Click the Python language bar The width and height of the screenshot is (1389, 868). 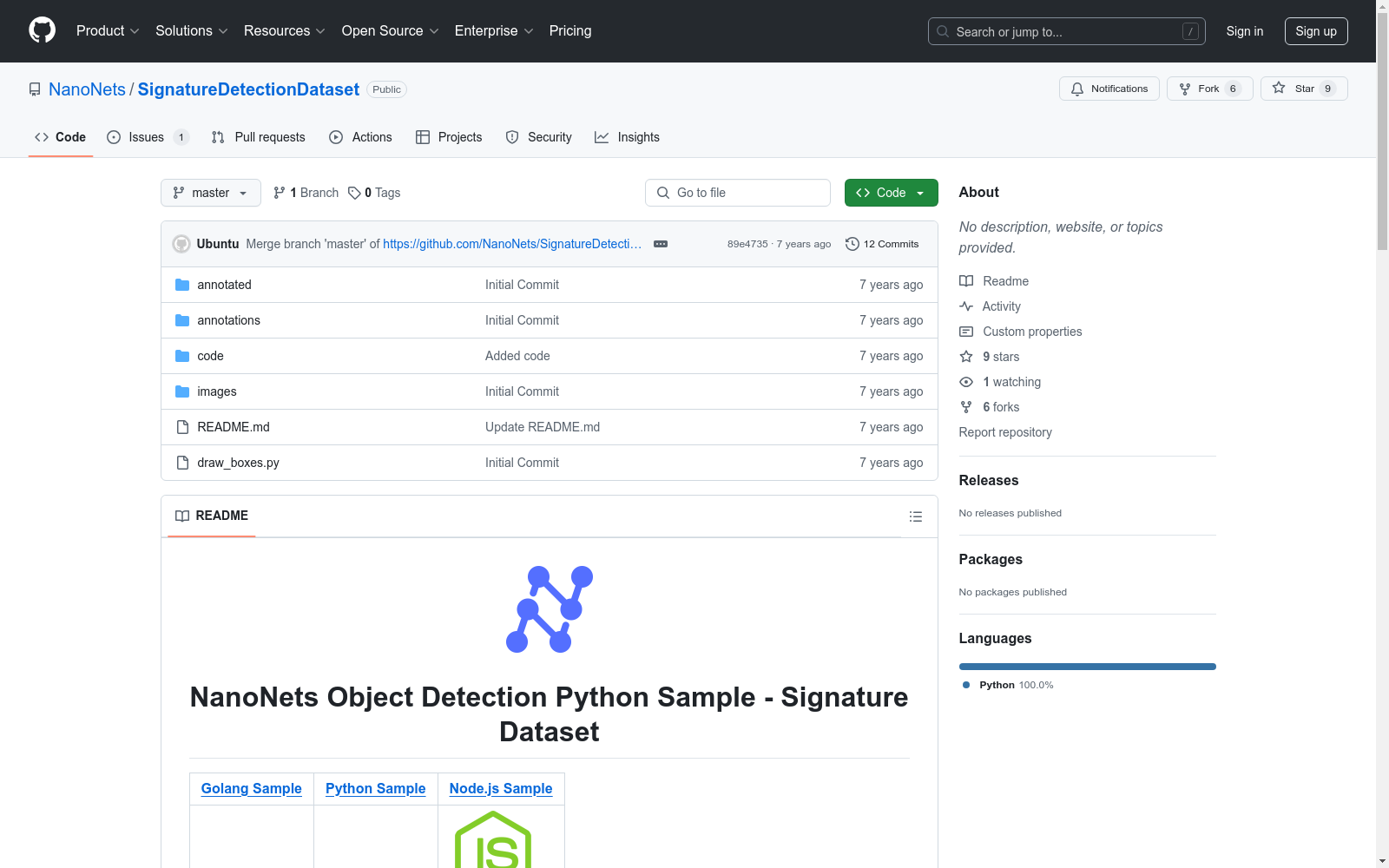point(1088,667)
